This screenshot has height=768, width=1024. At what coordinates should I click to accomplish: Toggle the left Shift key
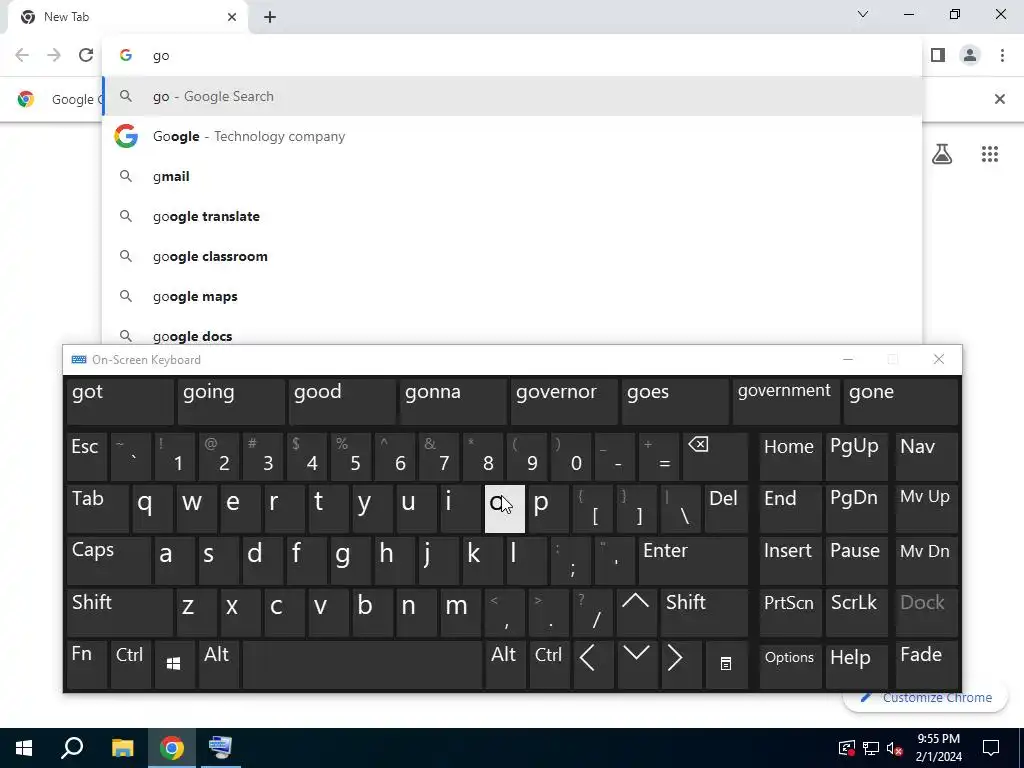(120, 612)
